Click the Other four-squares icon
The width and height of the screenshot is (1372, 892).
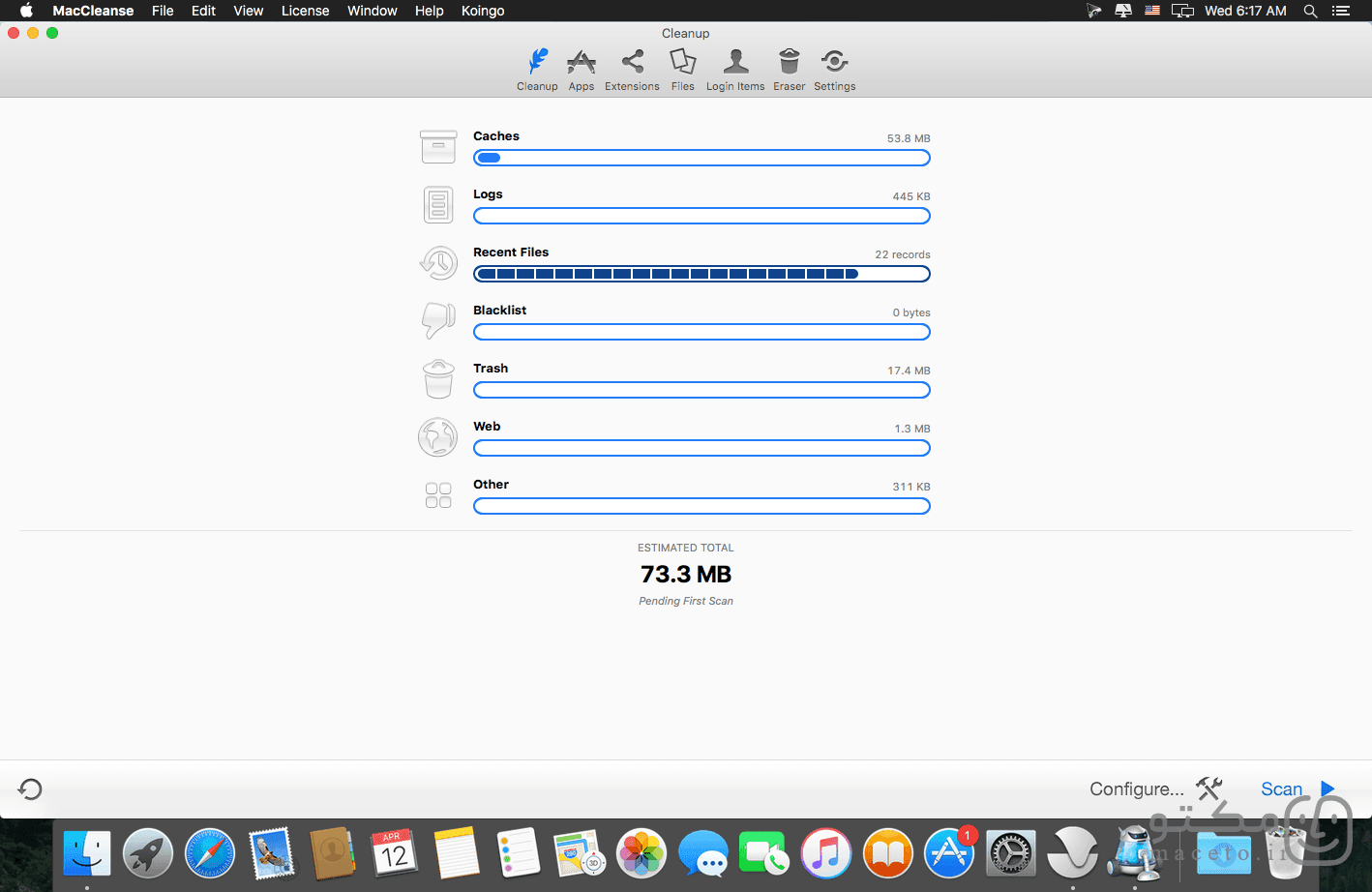coord(438,495)
